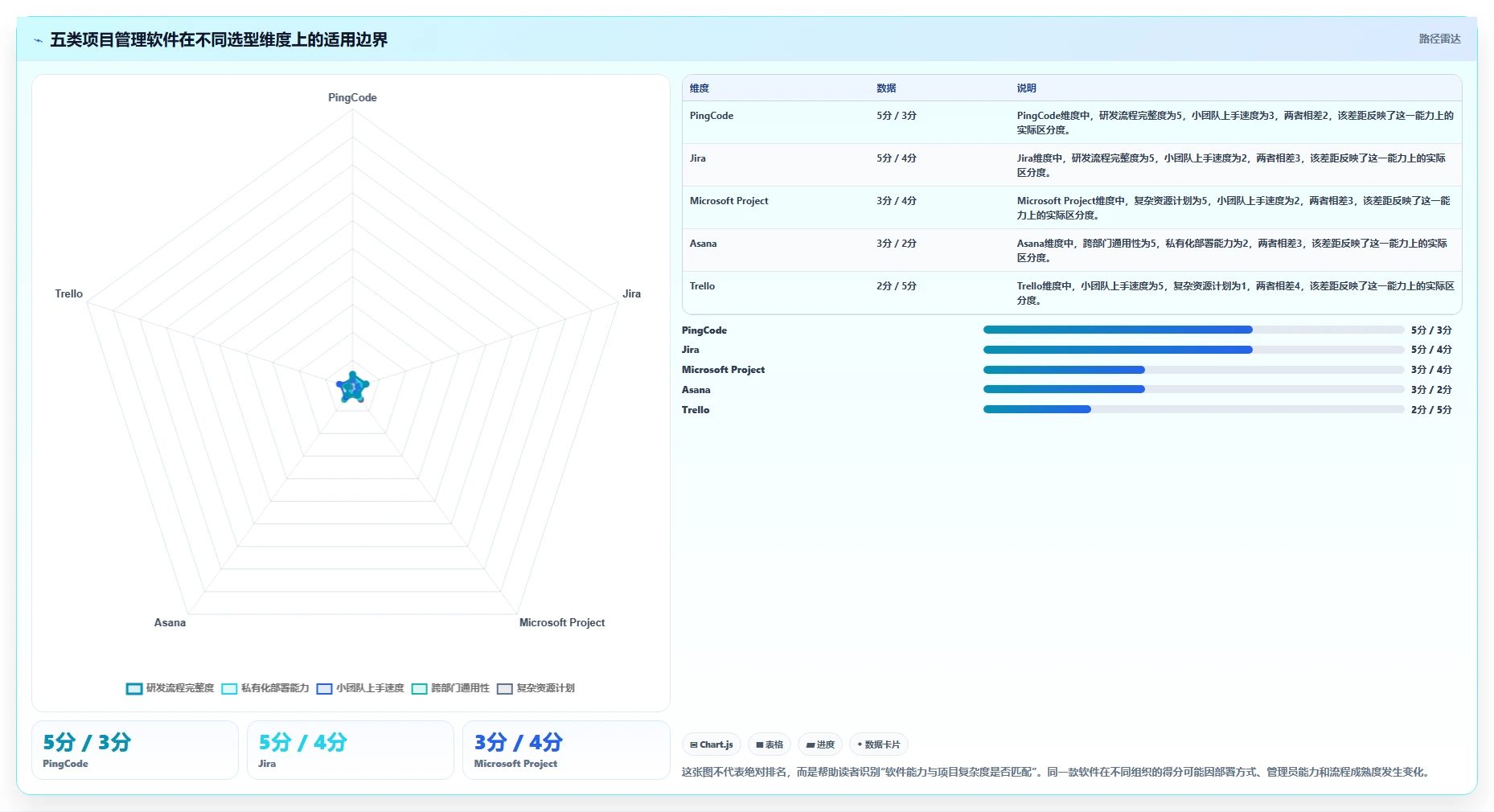Toggle the 小团队上手速度 legend color box

324,688
